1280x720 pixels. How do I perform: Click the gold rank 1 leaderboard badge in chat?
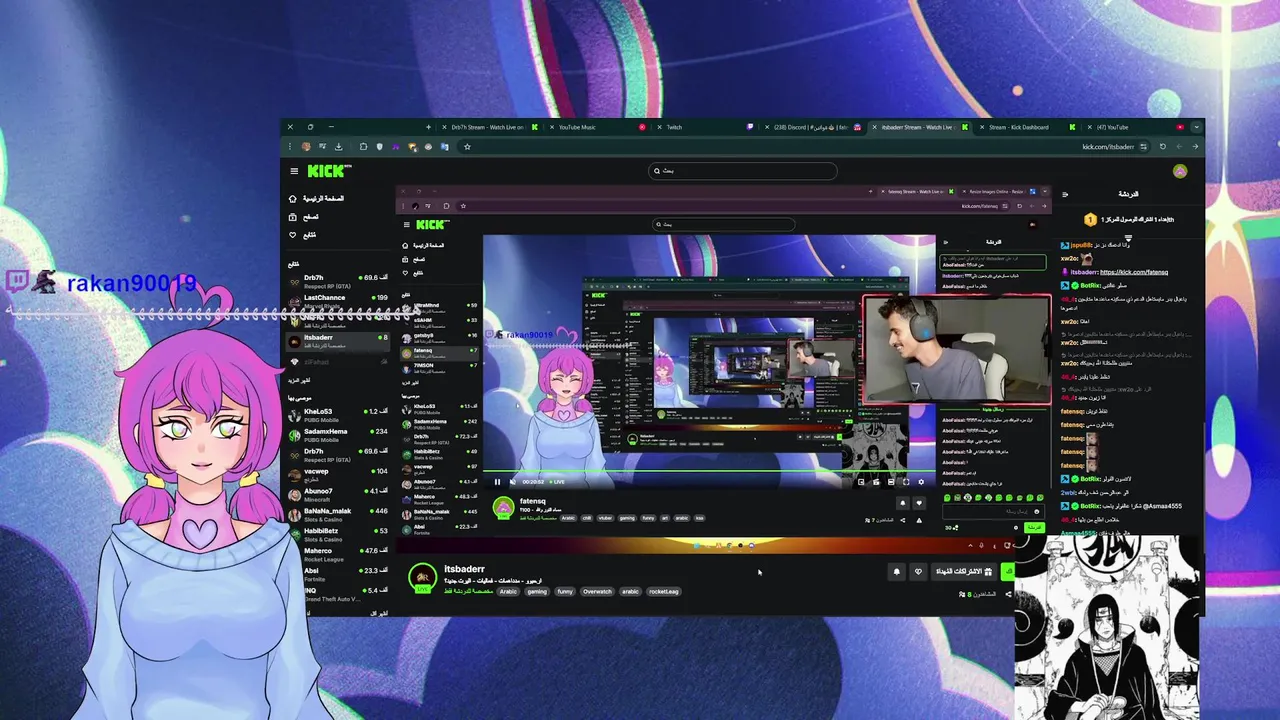point(1091,219)
